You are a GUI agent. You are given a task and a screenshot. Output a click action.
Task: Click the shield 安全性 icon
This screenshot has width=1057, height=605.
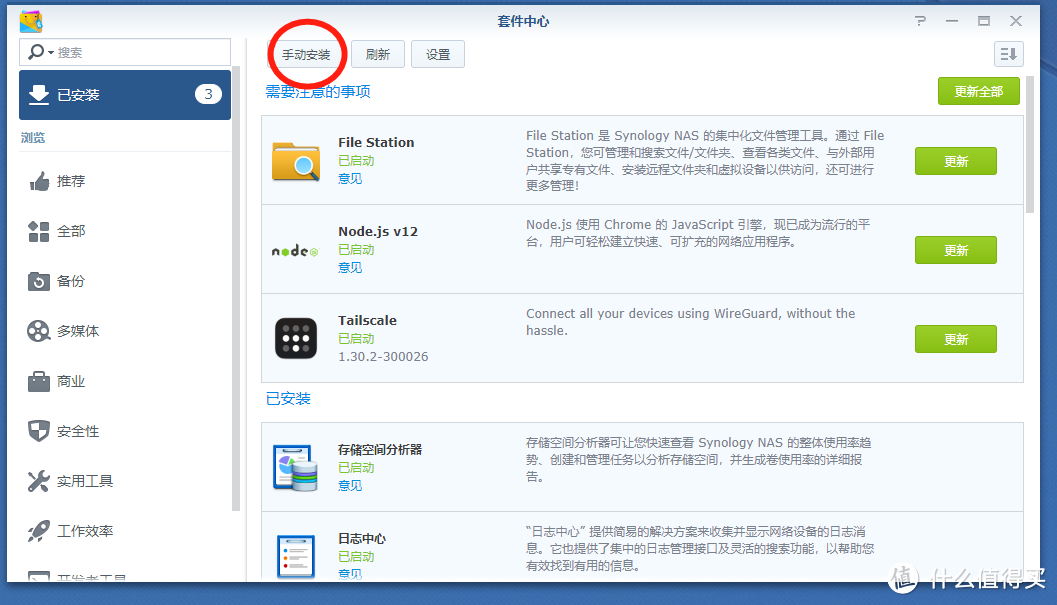[x=38, y=431]
